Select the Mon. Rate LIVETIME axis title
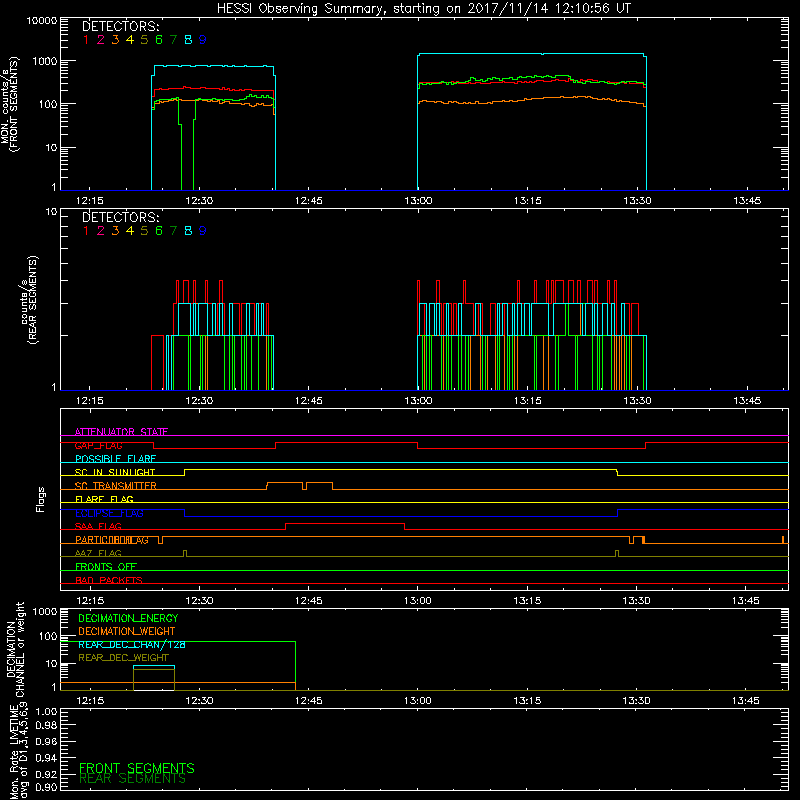The height and width of the screenshot is (800, 800). [x=19, y=752]
